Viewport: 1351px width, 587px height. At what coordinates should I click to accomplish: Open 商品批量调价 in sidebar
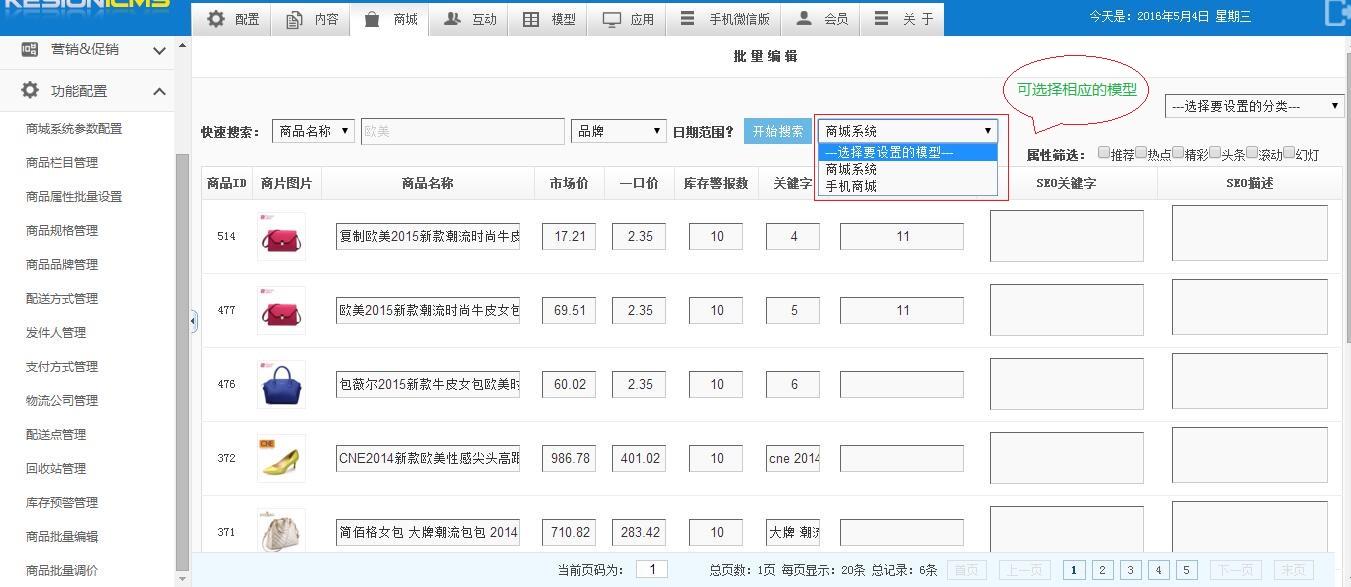62,571
